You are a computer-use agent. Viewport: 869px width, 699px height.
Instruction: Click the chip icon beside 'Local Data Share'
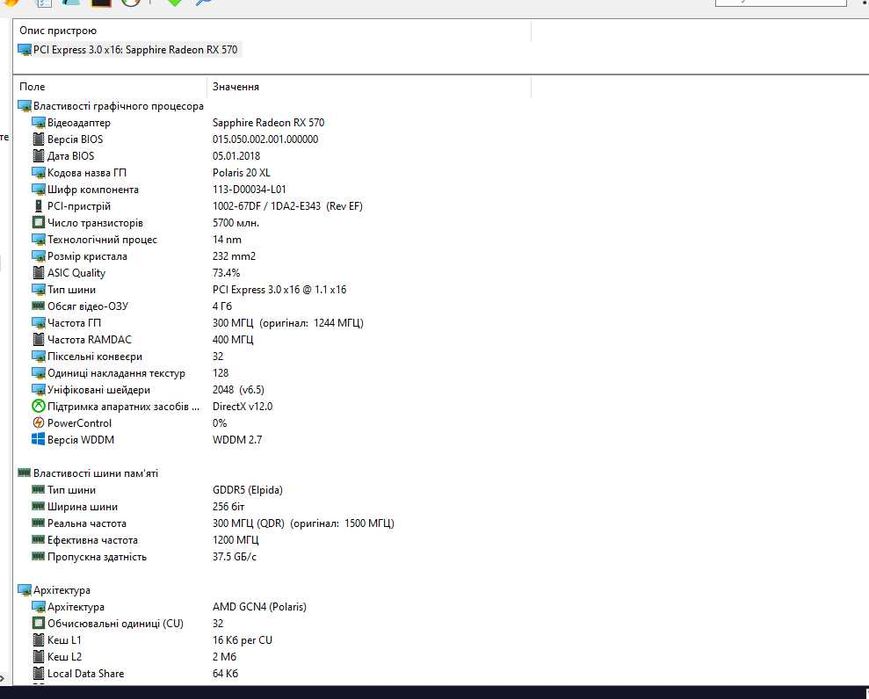(38, 673)
